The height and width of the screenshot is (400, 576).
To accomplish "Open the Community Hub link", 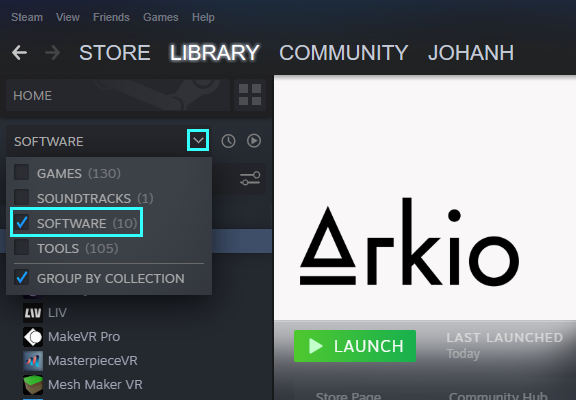I will tap(498, 396).
